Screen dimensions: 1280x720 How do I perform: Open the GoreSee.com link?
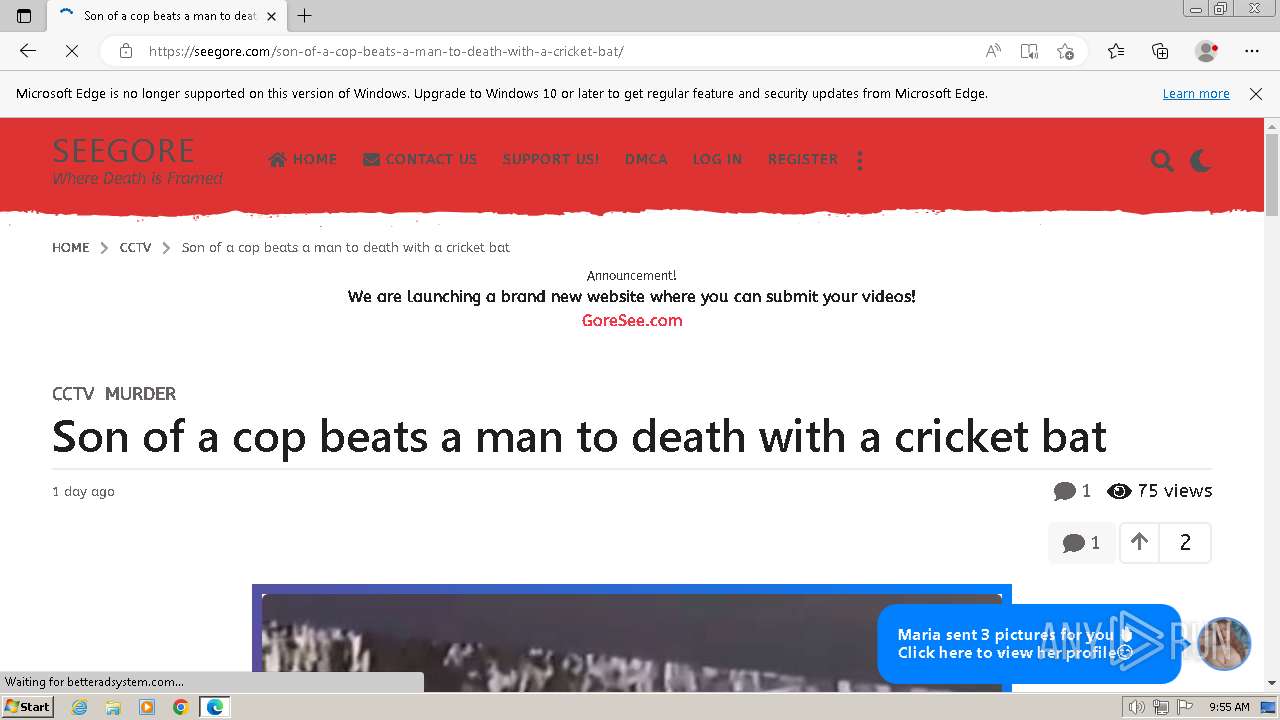(632, 320)
